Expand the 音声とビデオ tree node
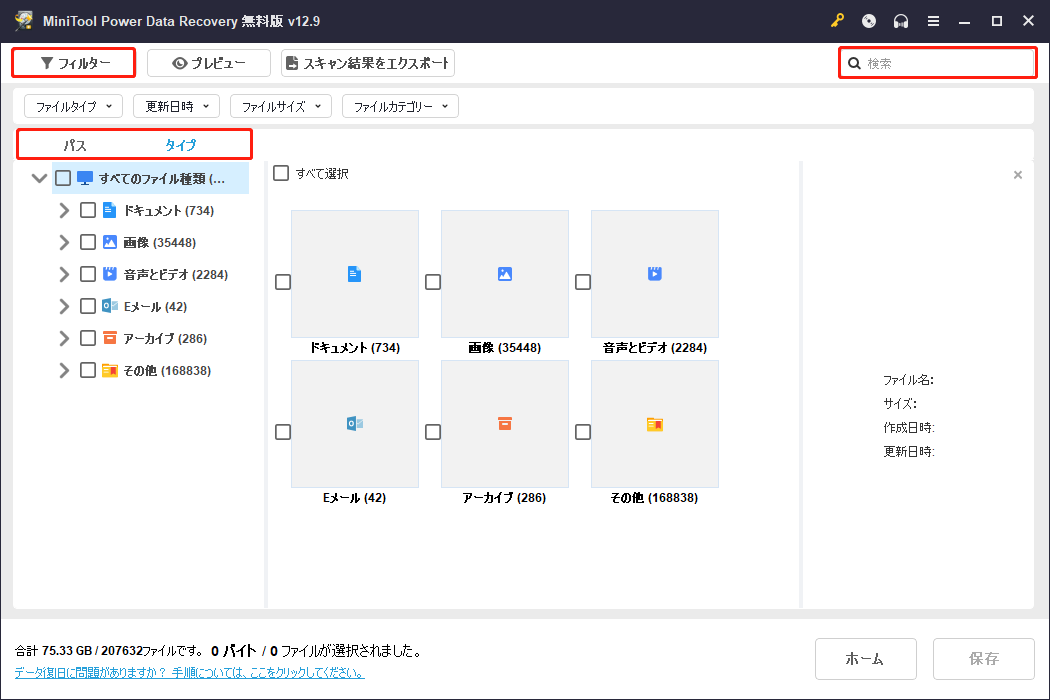 [64, 274]
